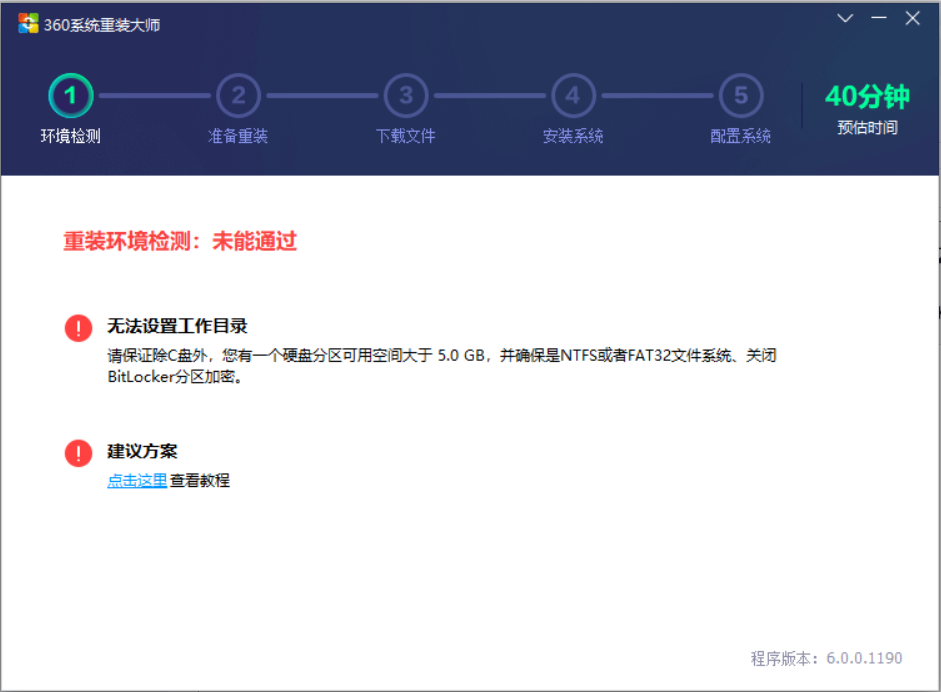This screenshot has width=941, height=692.
Task: Click the step 5 circle icon
Action: (741, 96)
